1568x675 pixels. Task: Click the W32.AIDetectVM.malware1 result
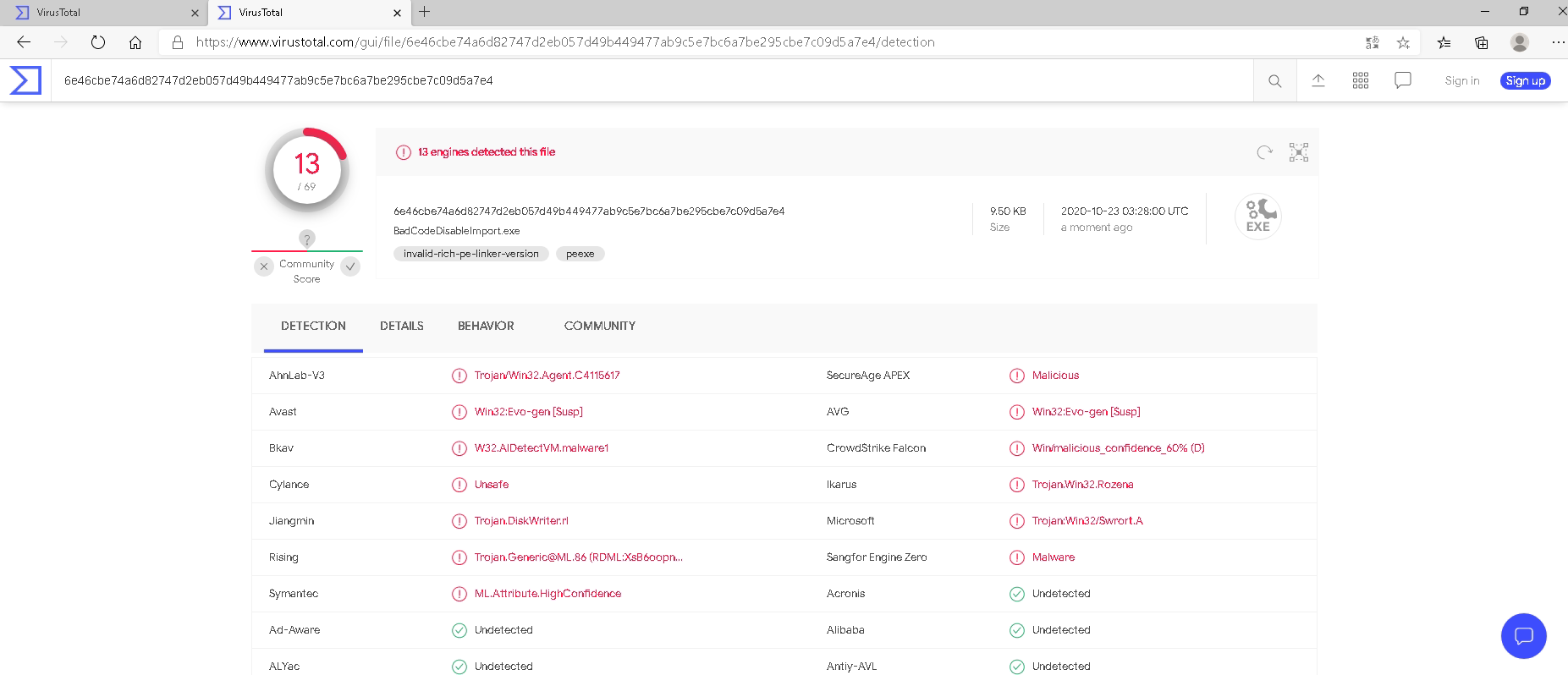(x=542, y=448)
